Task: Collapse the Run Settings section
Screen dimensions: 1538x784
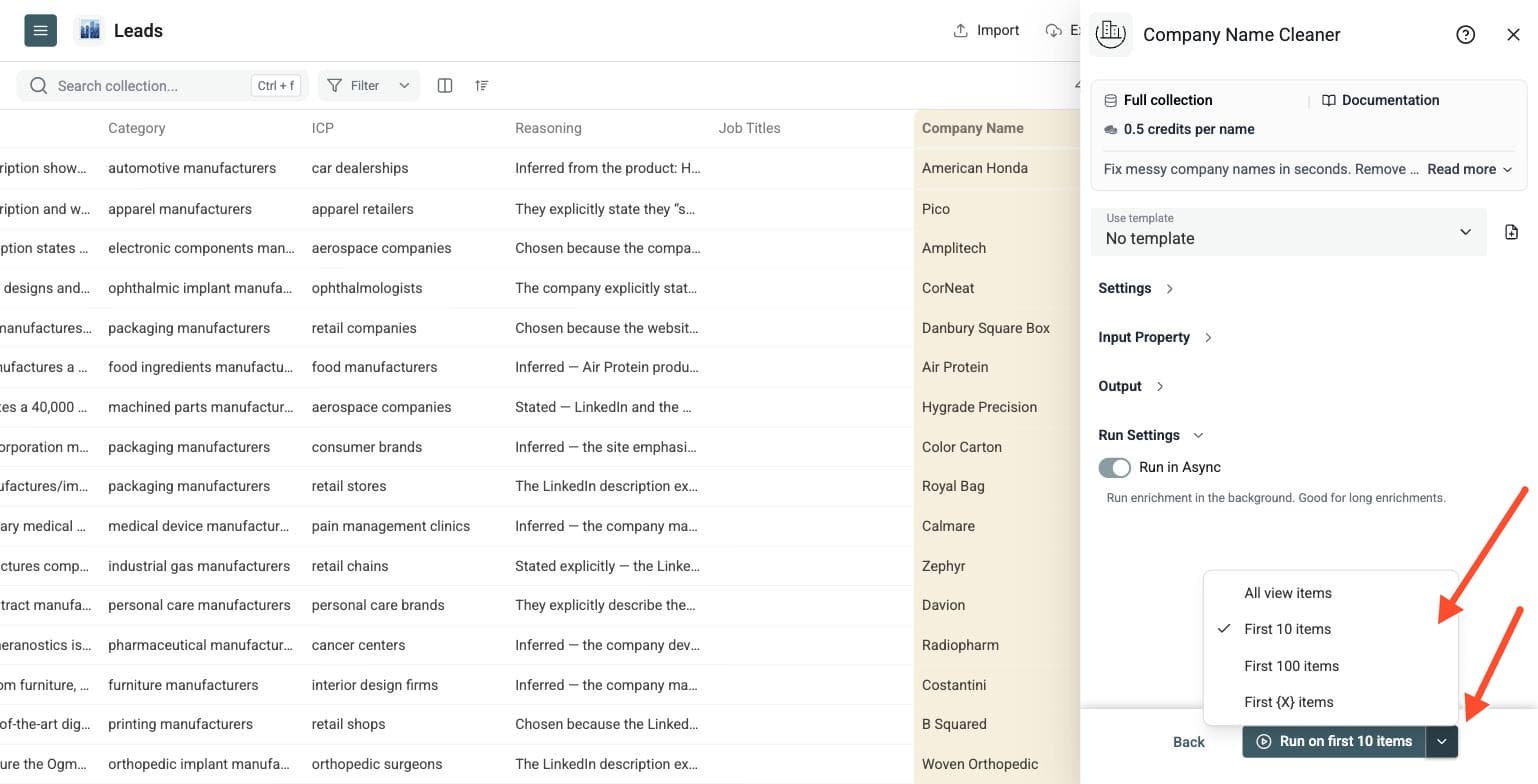Action: point(1151,435)
